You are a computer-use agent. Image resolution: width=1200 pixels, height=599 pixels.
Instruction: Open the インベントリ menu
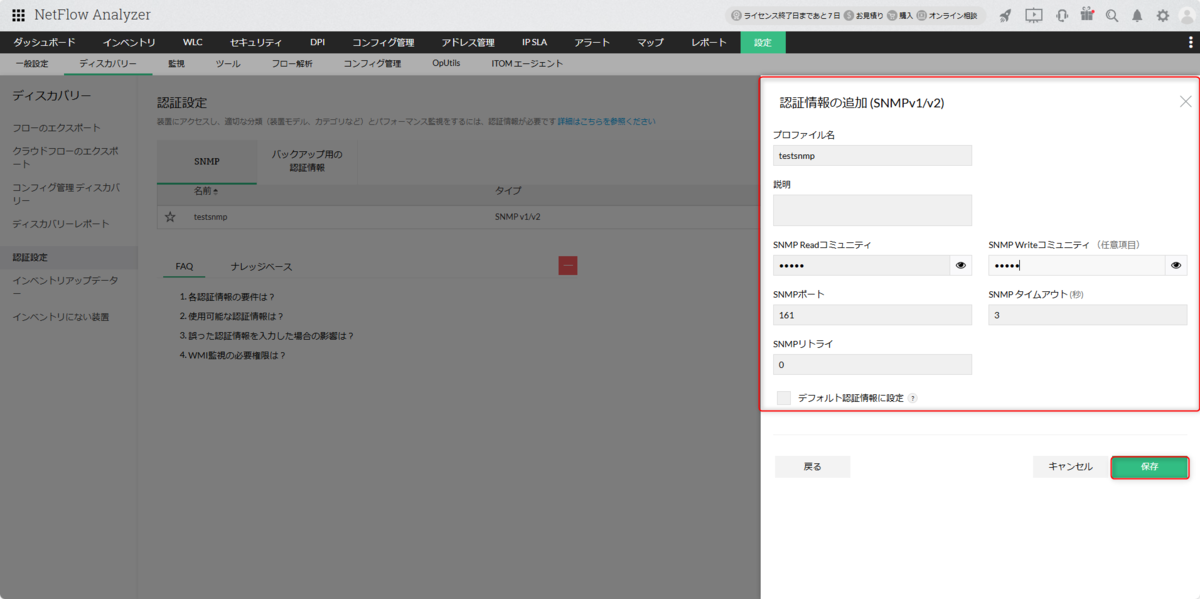click(x=129, y=42)
